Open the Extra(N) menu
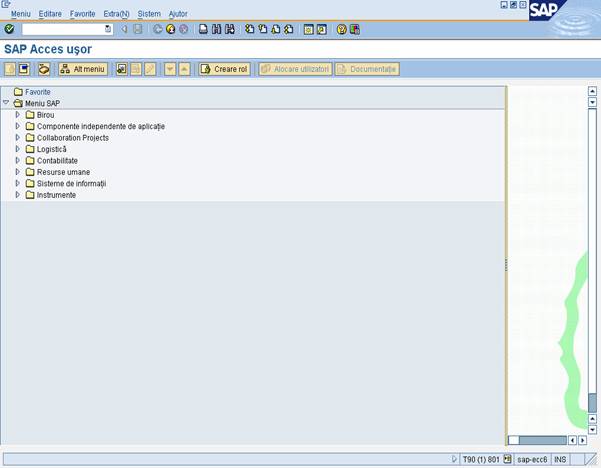This screenshot has width=601, height=468. coord(116,14)
